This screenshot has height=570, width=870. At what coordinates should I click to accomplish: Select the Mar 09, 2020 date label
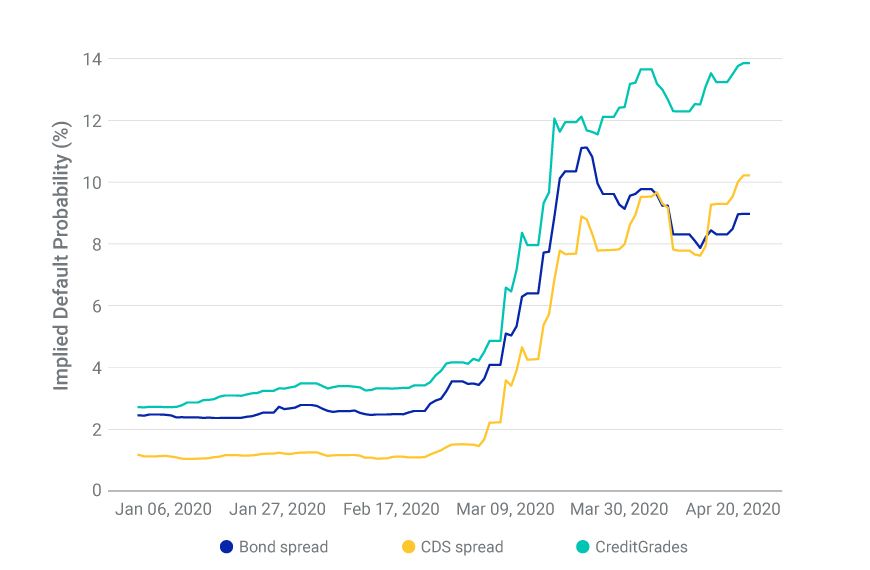click(503, 509)
